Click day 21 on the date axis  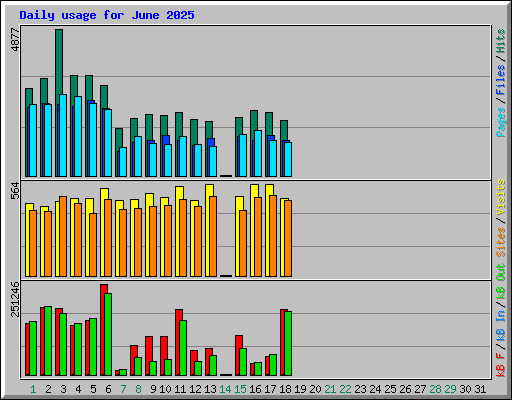330,389
